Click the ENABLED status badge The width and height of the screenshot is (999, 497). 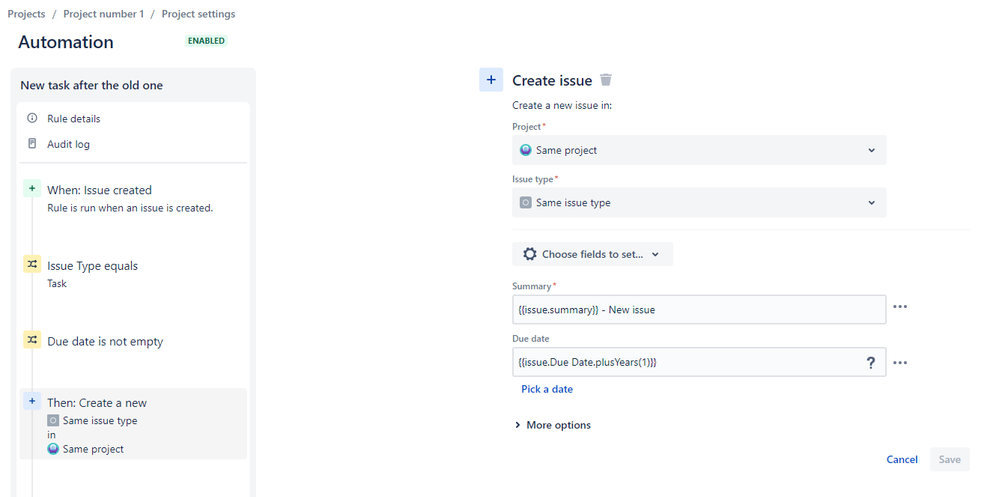(x=206, y=41)
